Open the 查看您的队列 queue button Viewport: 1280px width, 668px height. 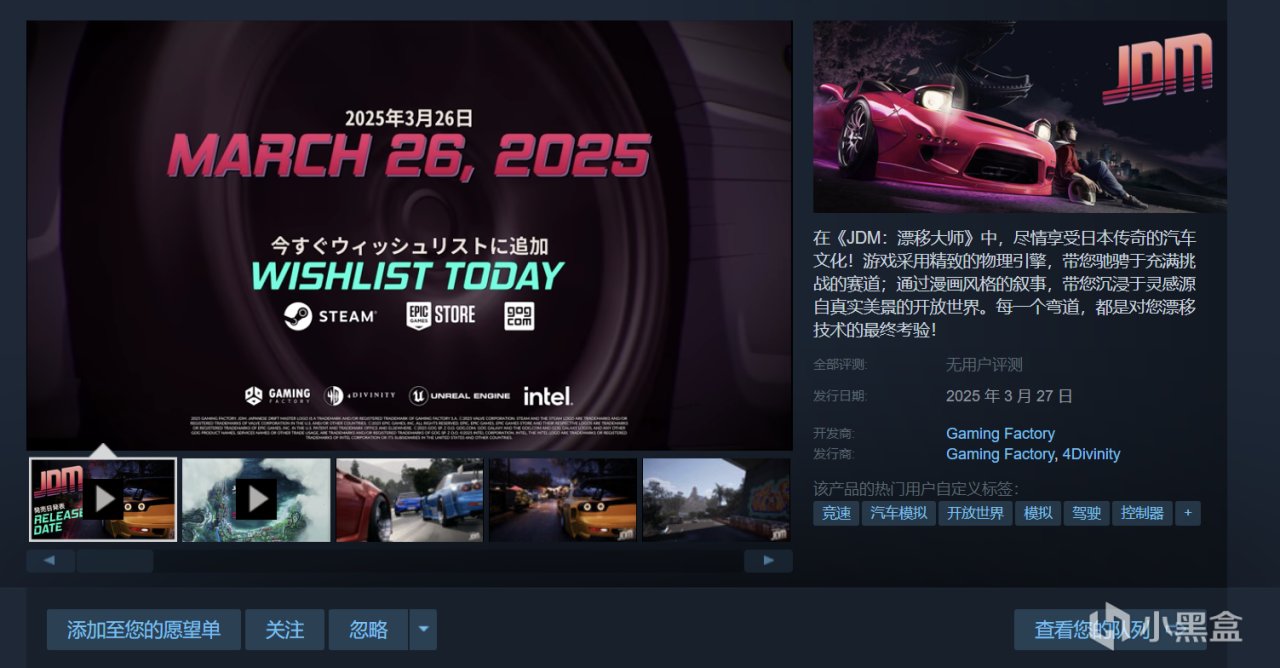coord(1110,630)
